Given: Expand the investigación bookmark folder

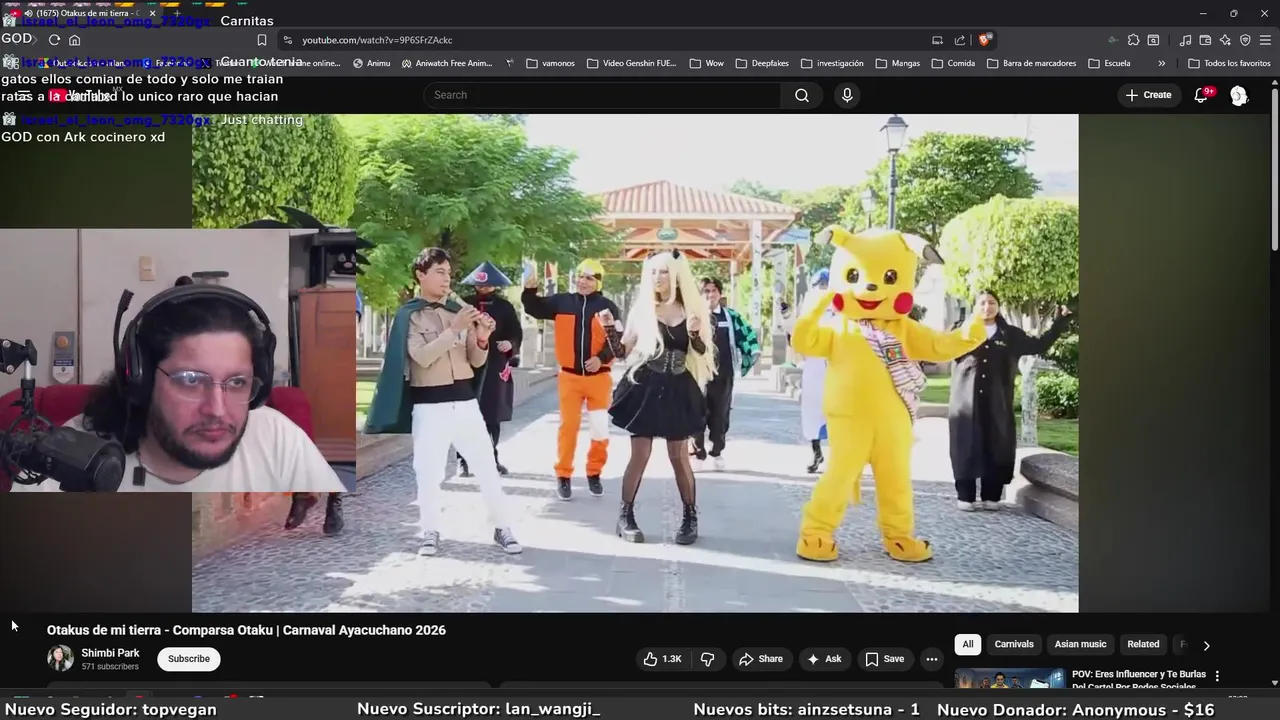Looking at the screenshot, I should click(x=831, y=63).
